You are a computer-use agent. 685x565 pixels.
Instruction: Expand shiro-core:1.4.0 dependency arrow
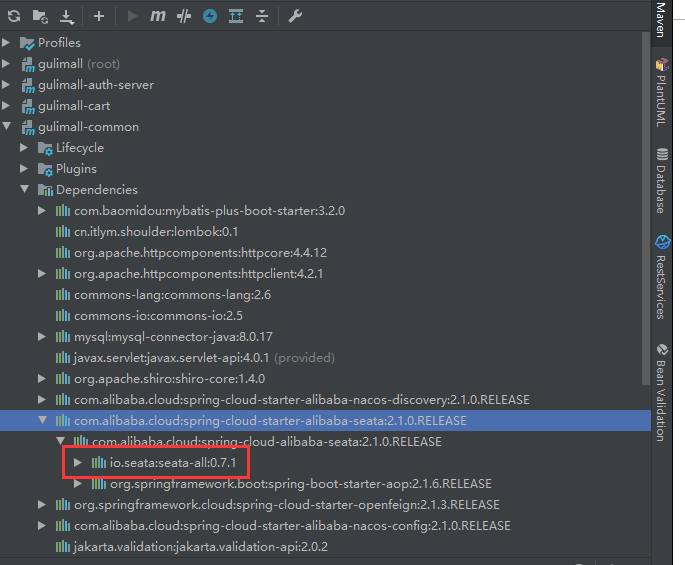tap(42, 378)
